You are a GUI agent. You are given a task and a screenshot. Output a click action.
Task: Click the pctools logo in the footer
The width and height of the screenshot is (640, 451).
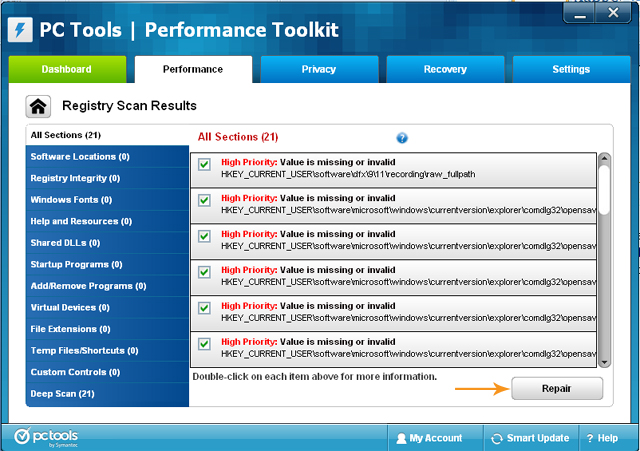tap(46, 437)
